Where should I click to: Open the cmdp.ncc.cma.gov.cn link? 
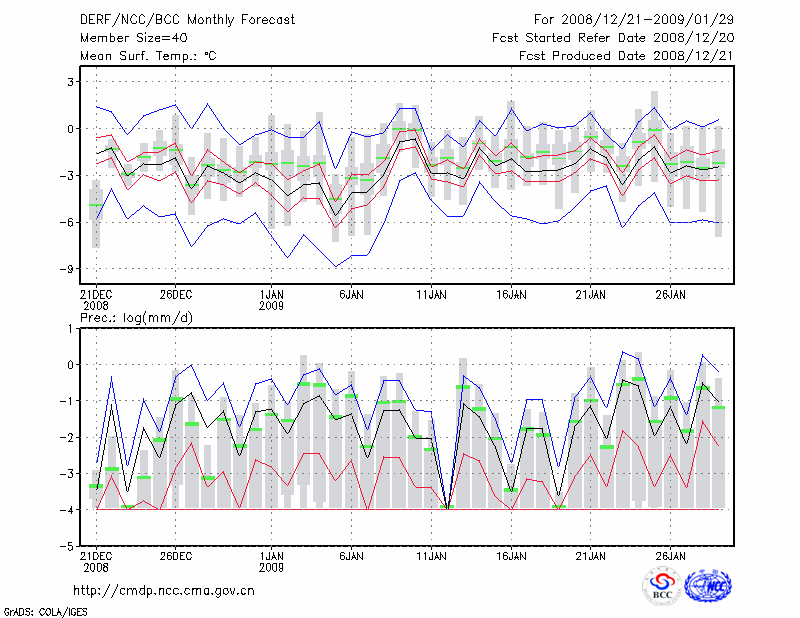[164, 590]
